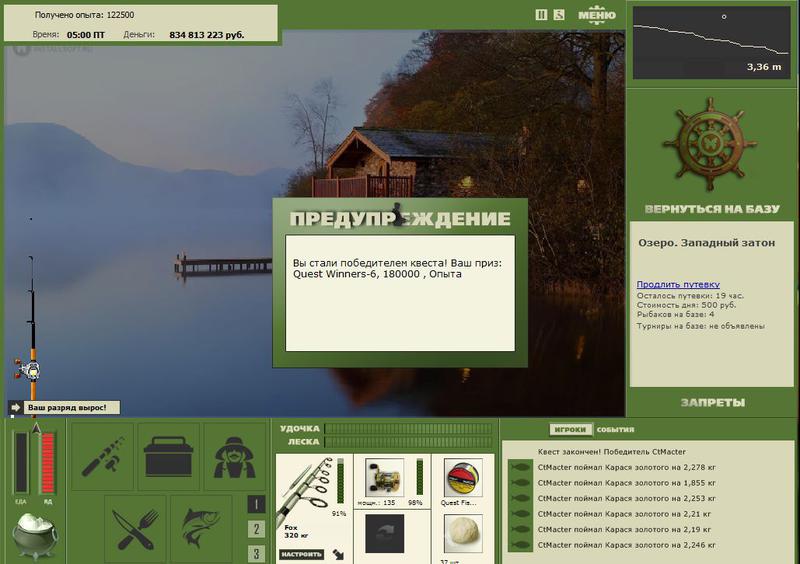Click the Рыбаков на базе: 4 line
800x564 pixels.
pyautogui.click(x=676, y=314)
